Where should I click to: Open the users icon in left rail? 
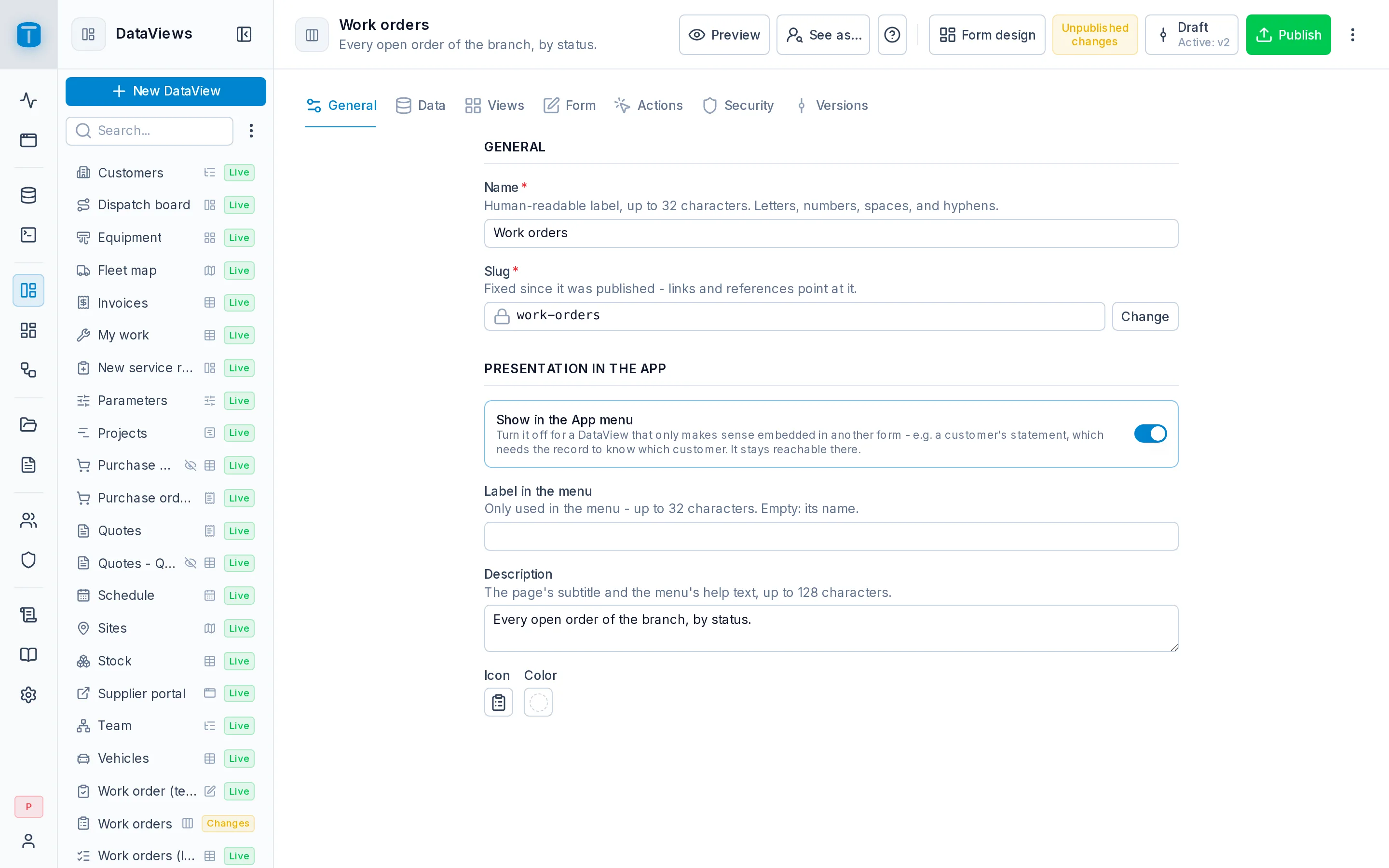pyautogui.click(x=28, y=520)
